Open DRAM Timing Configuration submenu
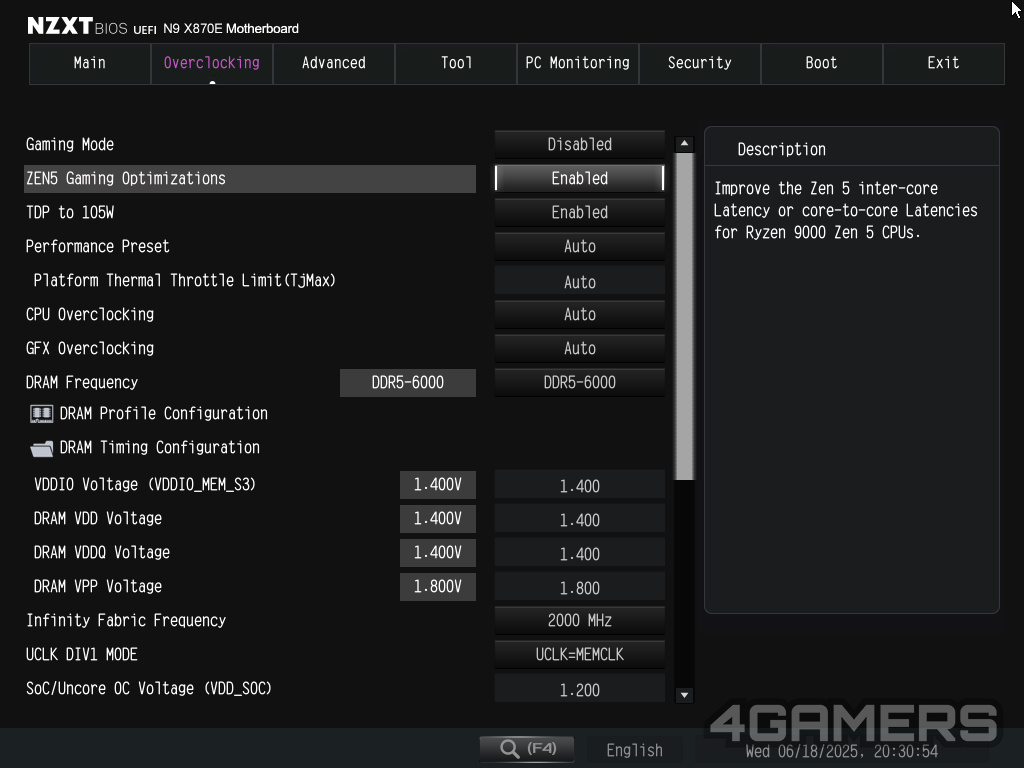Screen dimensions: 1024x768 pyautogui.click(x=159, y=447)
